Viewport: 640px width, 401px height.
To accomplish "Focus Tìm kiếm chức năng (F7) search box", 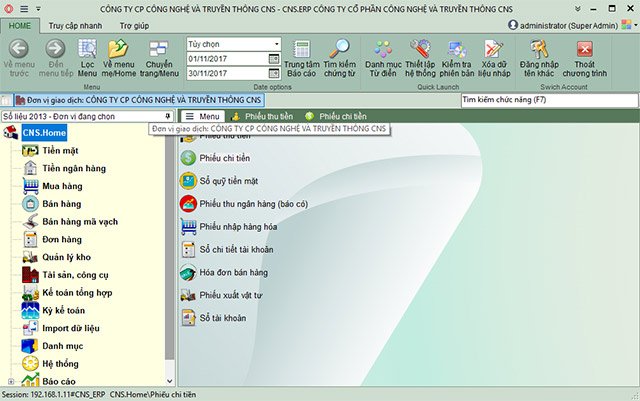I will [549, 100].
